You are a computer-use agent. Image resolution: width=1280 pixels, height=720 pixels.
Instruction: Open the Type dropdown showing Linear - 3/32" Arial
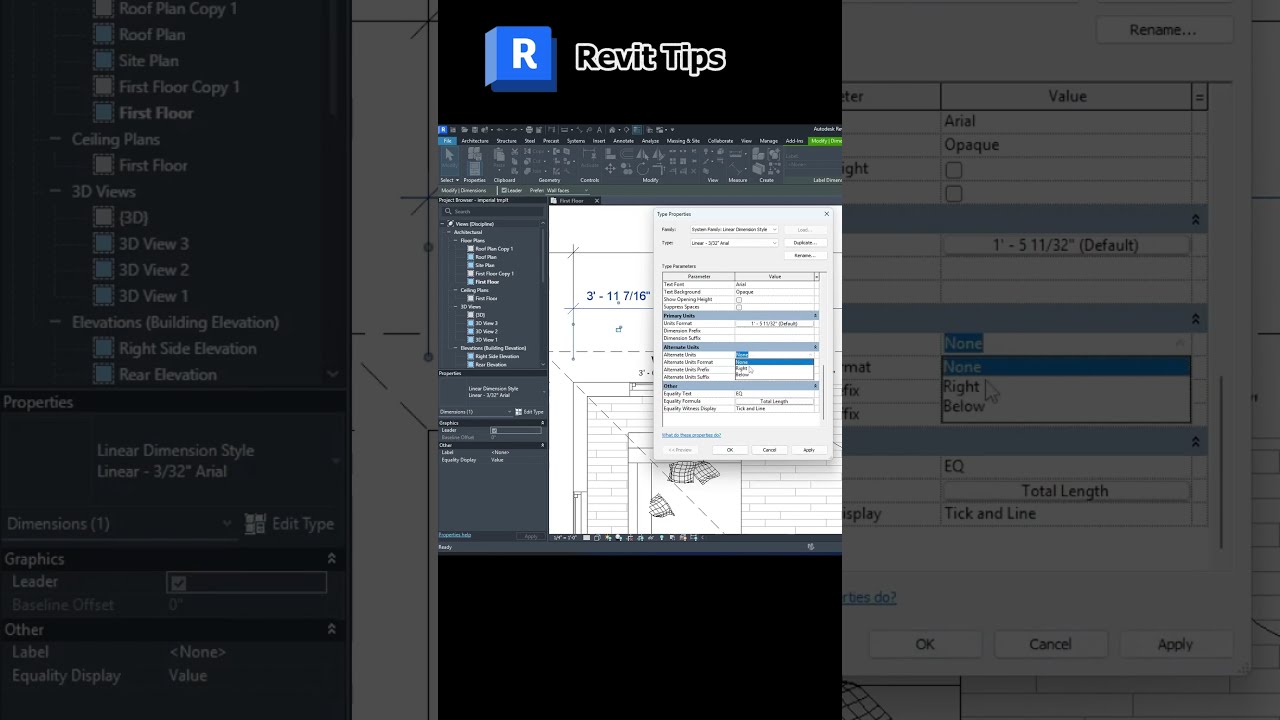coord(735,243)
